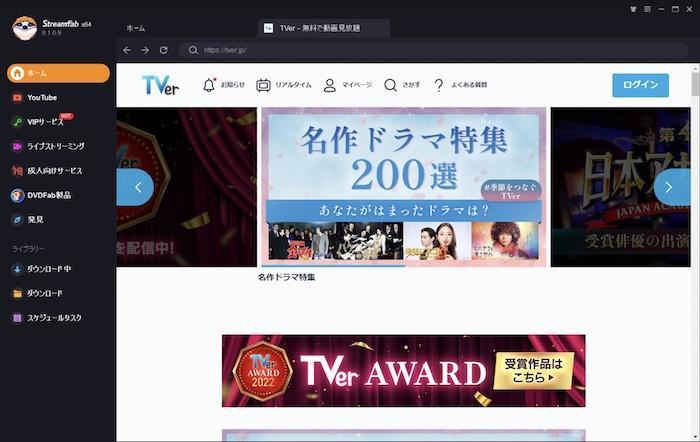Open よくある質問 help icon
Screen dimensions: 700x442
tap(439, 85)
